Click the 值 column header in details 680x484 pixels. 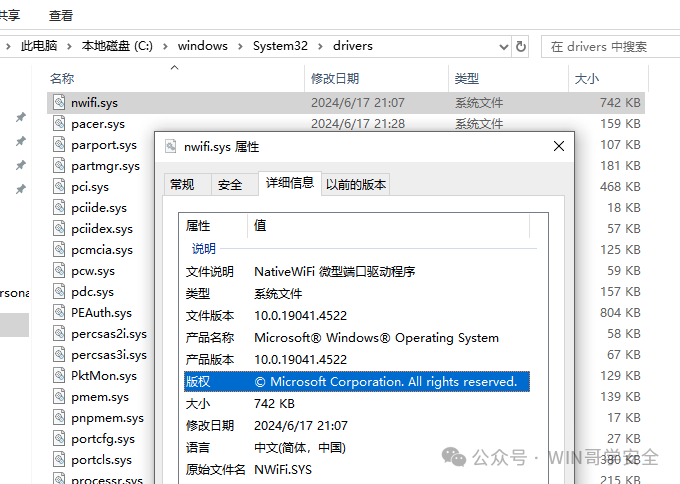389,226
